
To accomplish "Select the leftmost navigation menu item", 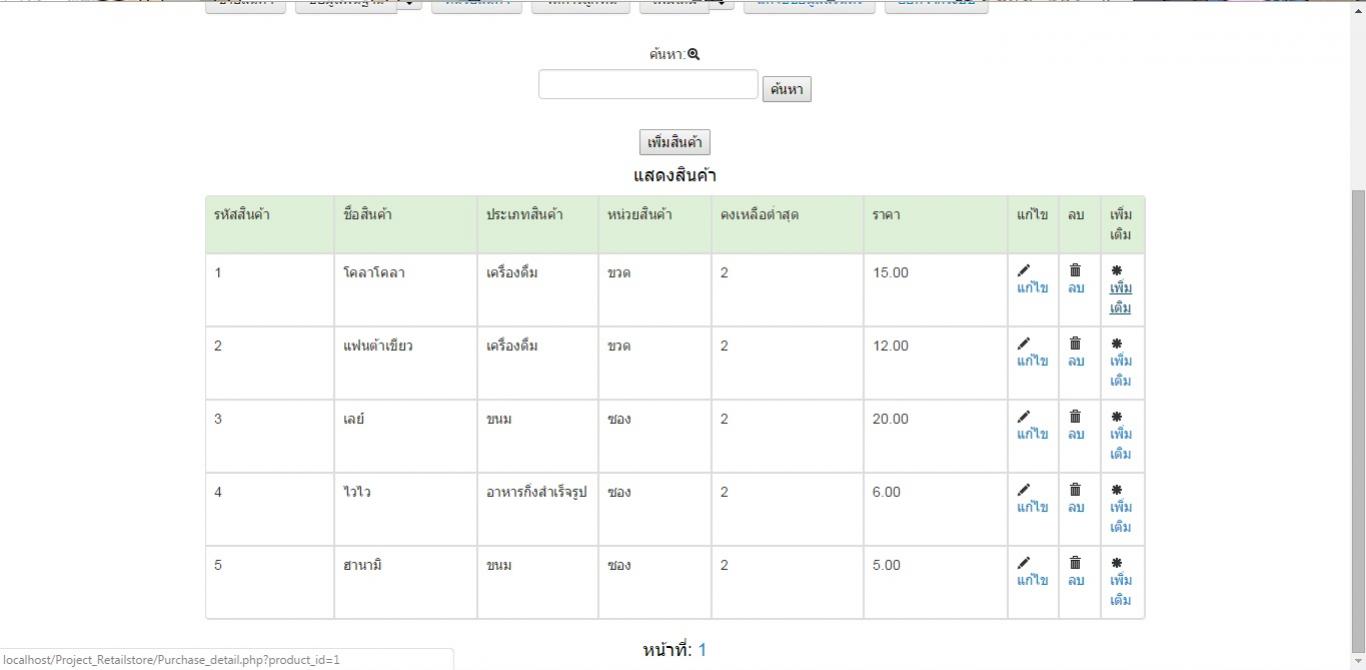I will click(245, 3).
